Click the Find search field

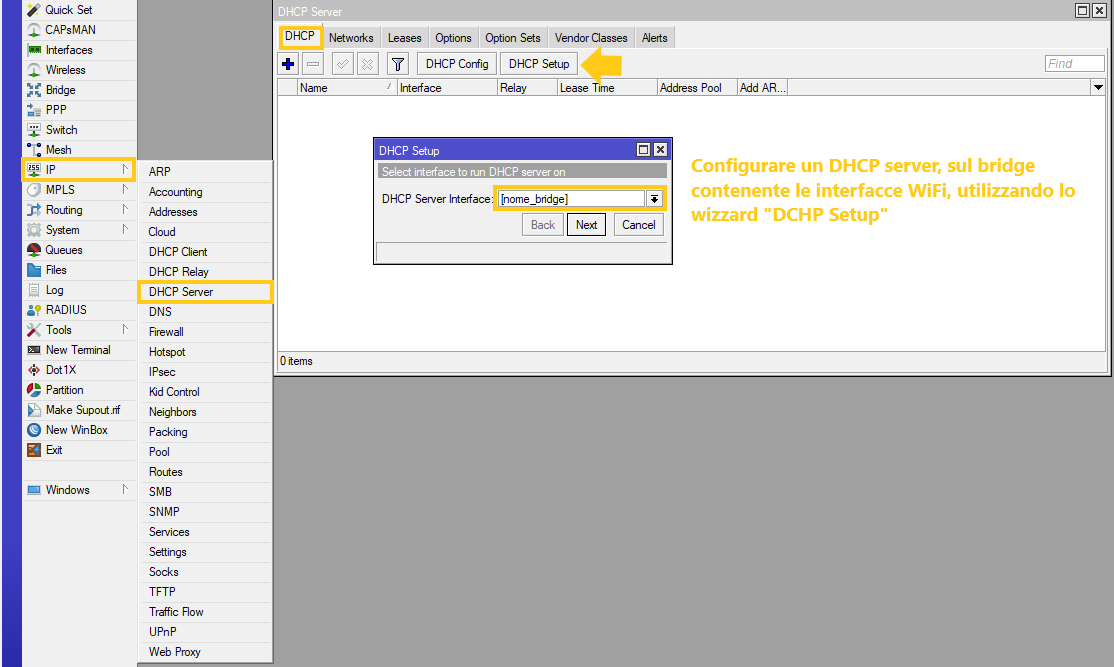point(1075,64)
